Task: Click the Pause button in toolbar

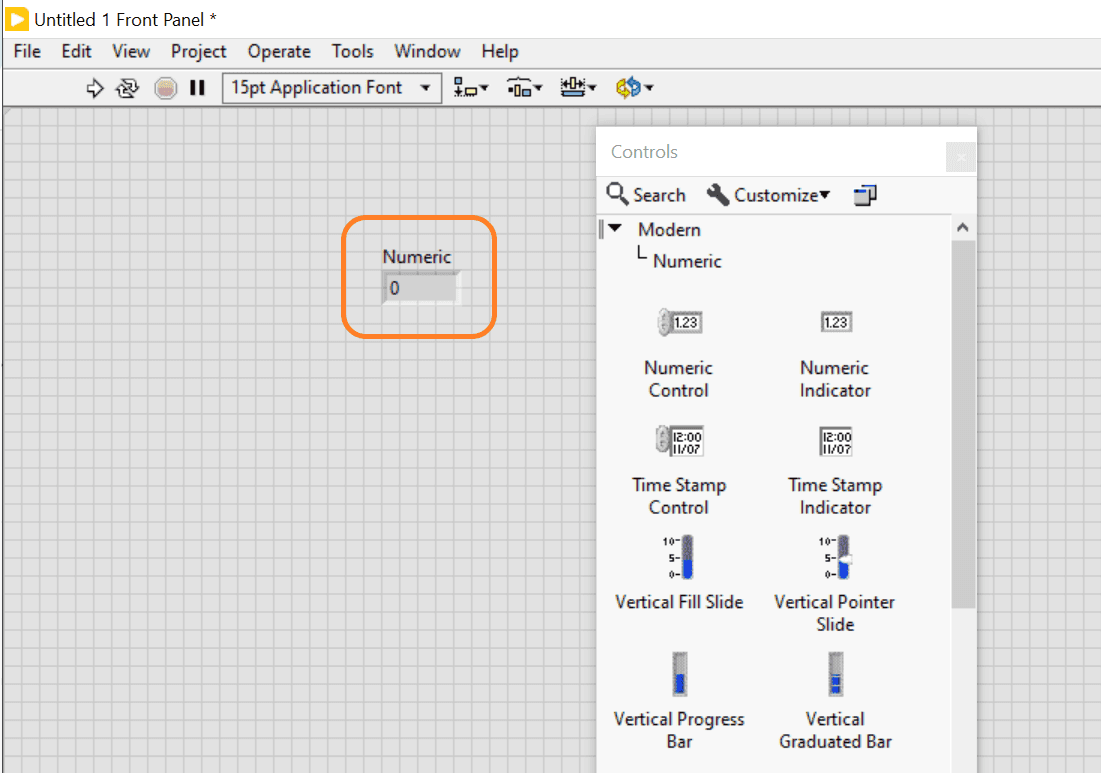Action: coord(197,88)
